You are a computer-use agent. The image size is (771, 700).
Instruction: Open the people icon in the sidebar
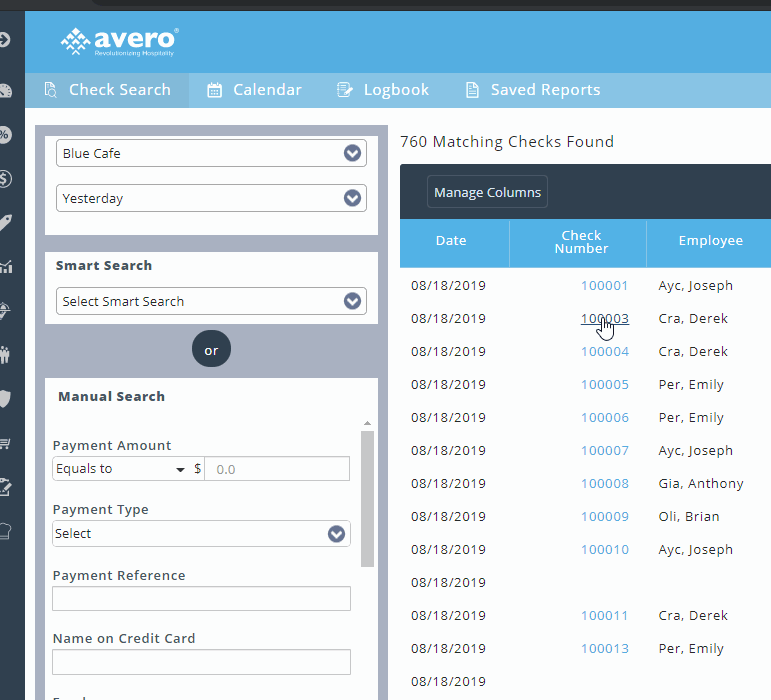pos(5,354)
